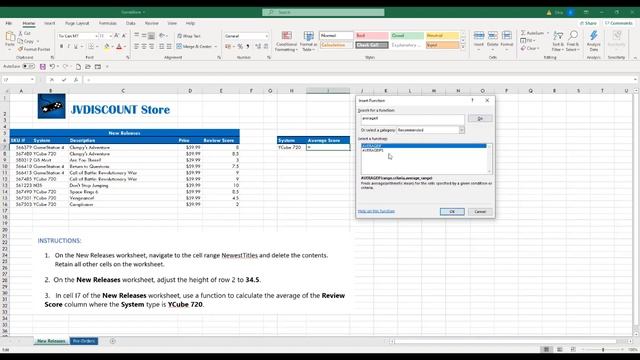This screenshot has width=640, height=360.
Task: Select the Format Painter tool
Action: pos(34,49)
